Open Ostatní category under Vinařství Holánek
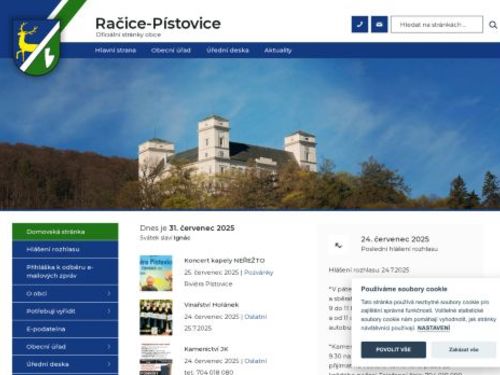 point(256,317)
